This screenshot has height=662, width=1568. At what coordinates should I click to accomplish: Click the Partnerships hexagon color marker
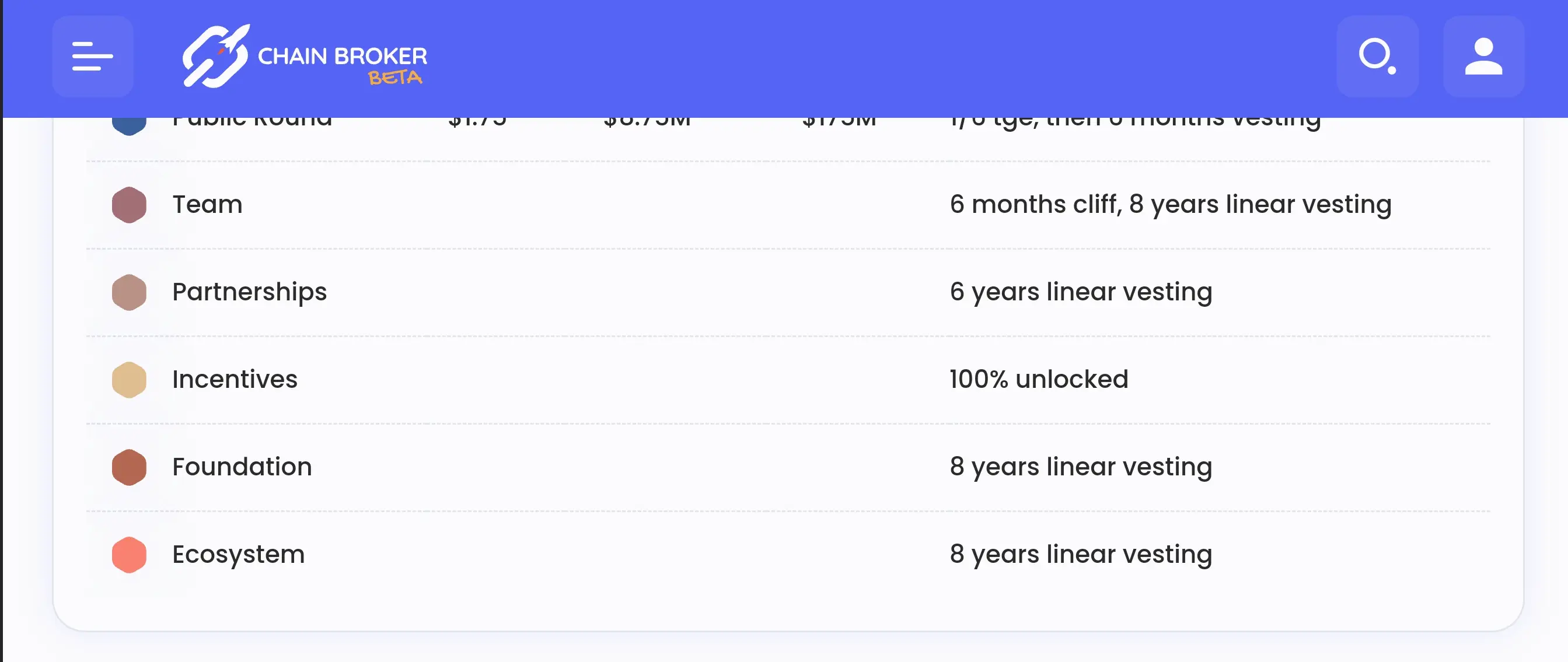(x=129, y=292)
